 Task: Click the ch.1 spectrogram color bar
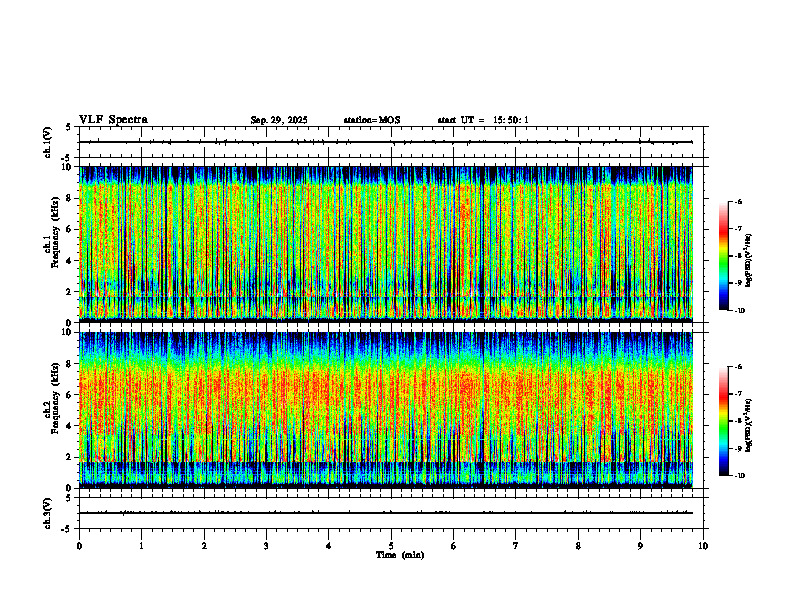coord(723,256)
